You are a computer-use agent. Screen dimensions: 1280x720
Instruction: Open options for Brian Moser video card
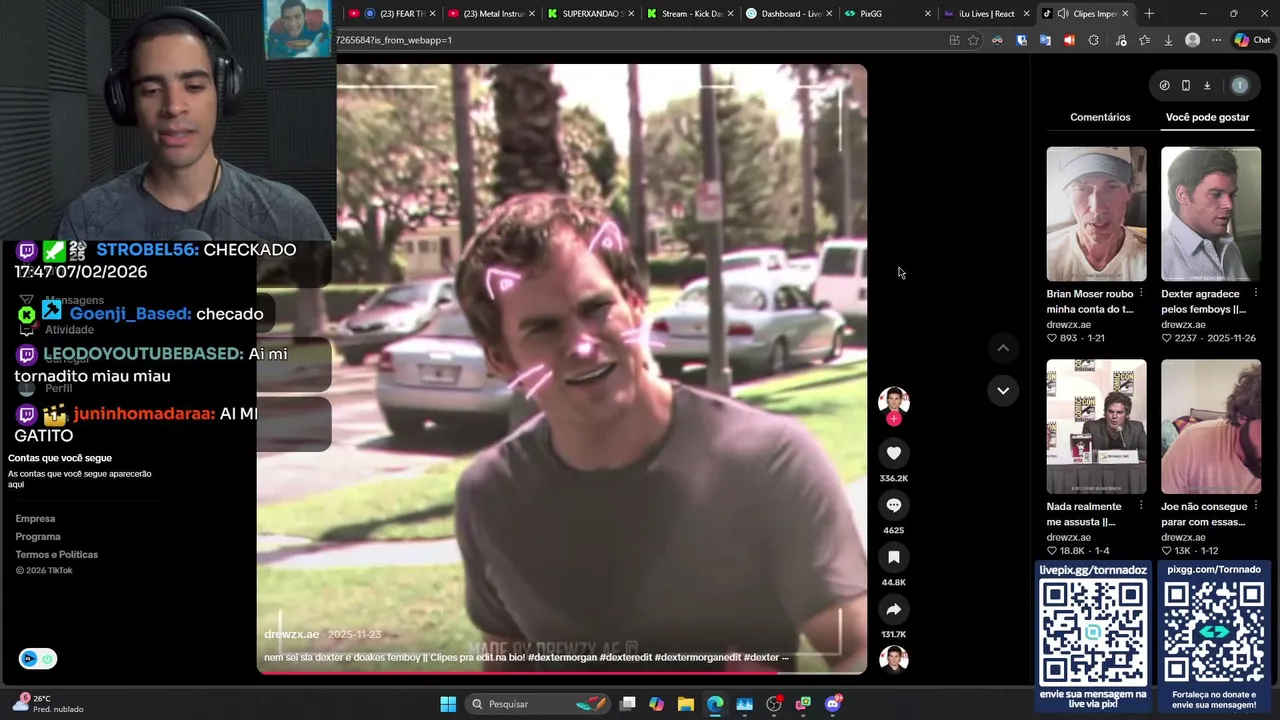[1141, 294]
